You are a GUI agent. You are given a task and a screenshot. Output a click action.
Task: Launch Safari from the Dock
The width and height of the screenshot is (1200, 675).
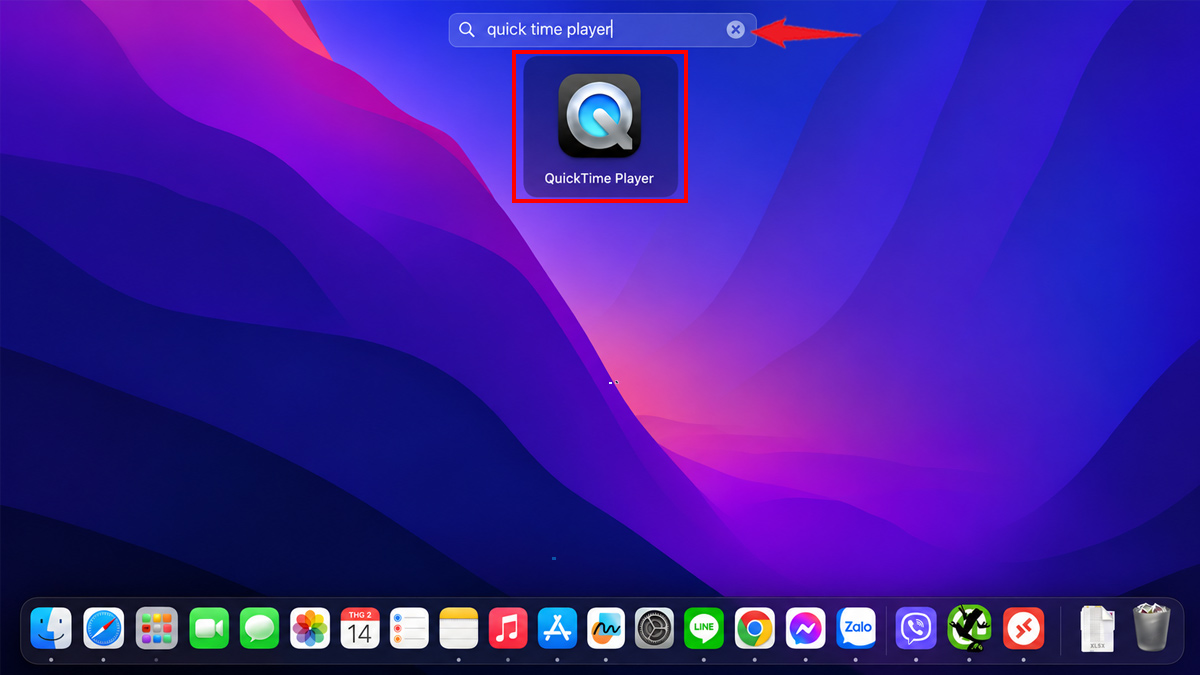(104, 628)
